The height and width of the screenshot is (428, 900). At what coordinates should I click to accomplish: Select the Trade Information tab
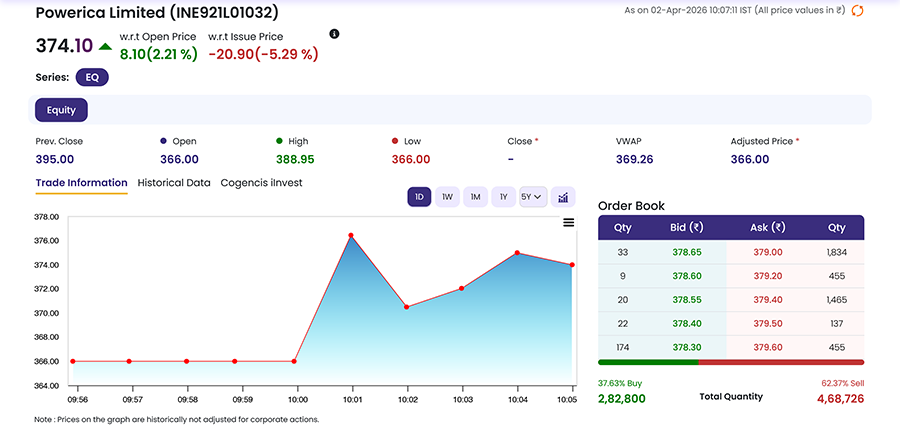click(81, 183)
